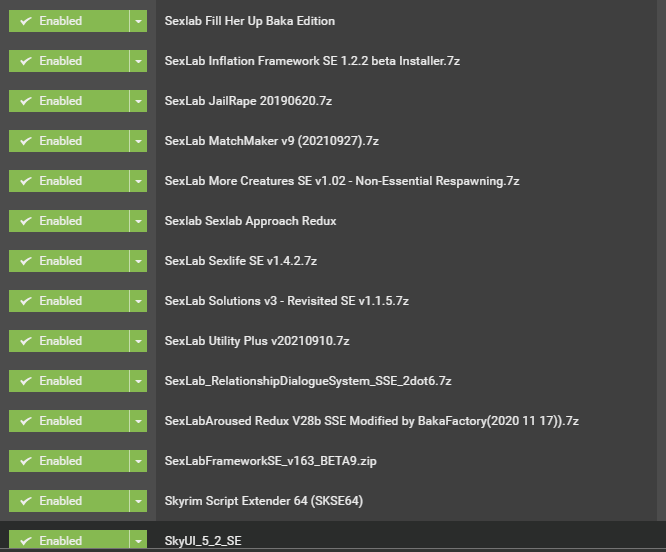Expand dropdown arrow for SexLab MatchMaker v9
Image resolution: width=666 pixels, height=552 pixels.
pos(138,141)
